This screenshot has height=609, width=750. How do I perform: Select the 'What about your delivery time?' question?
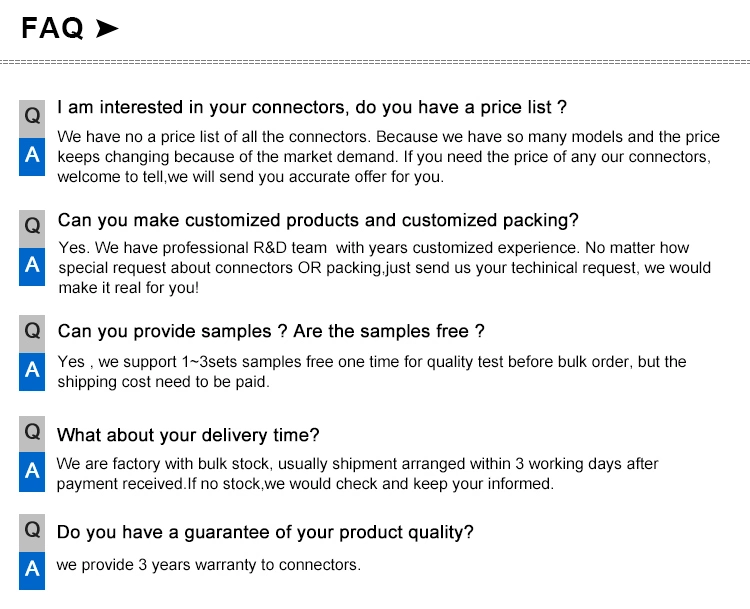tap(188, 435)
